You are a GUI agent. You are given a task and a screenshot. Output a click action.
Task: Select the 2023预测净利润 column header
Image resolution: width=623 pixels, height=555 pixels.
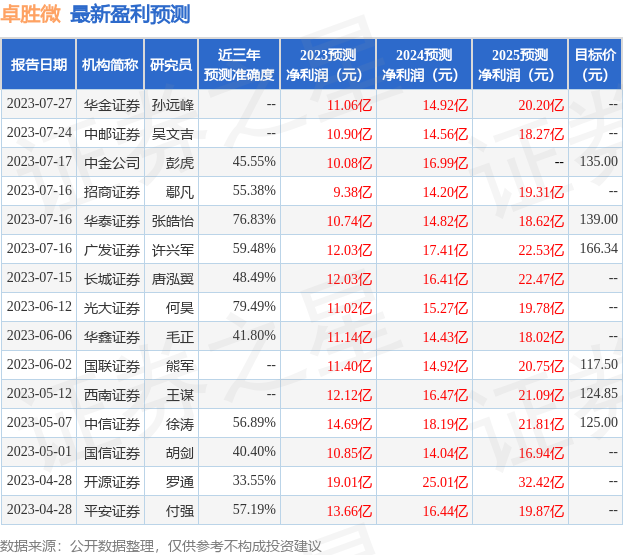tap(328, 64)
